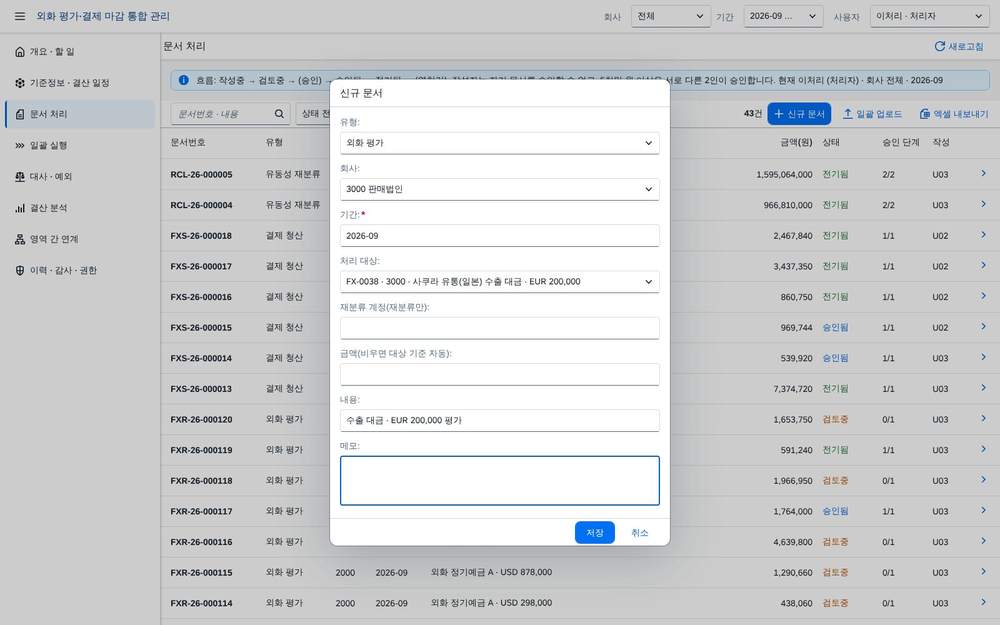Open row FXS-26-000016 detail chevron
This screenshot has height=625, width=1000.
point(983,296)
